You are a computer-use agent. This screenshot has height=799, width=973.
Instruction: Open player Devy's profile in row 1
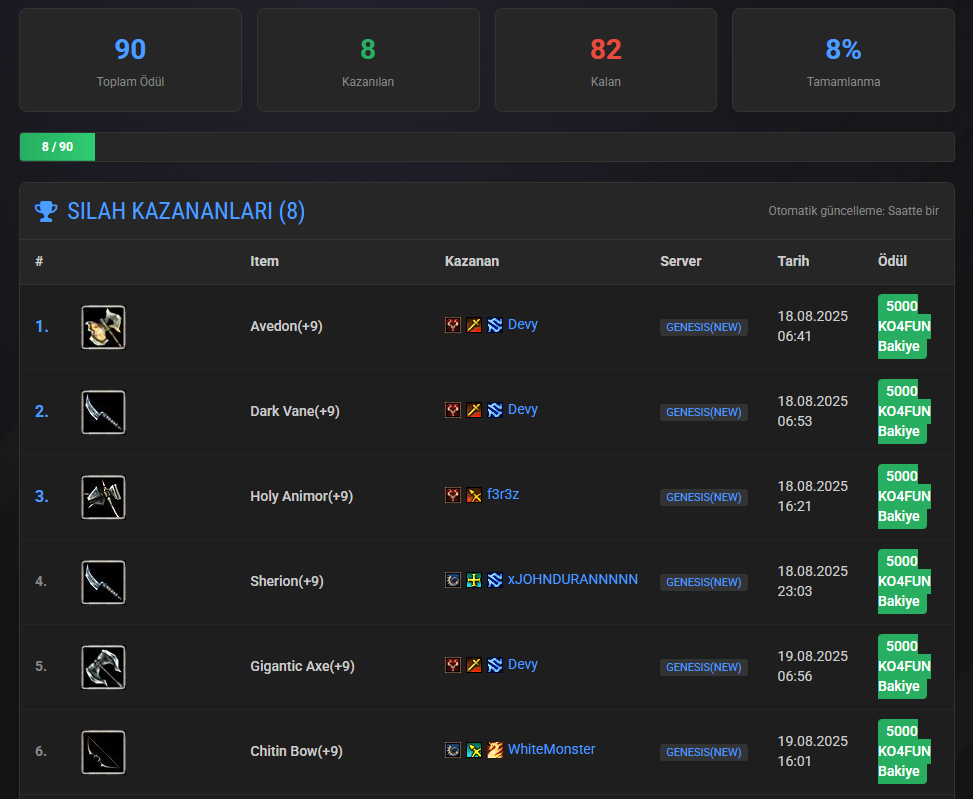pos(522,324)
